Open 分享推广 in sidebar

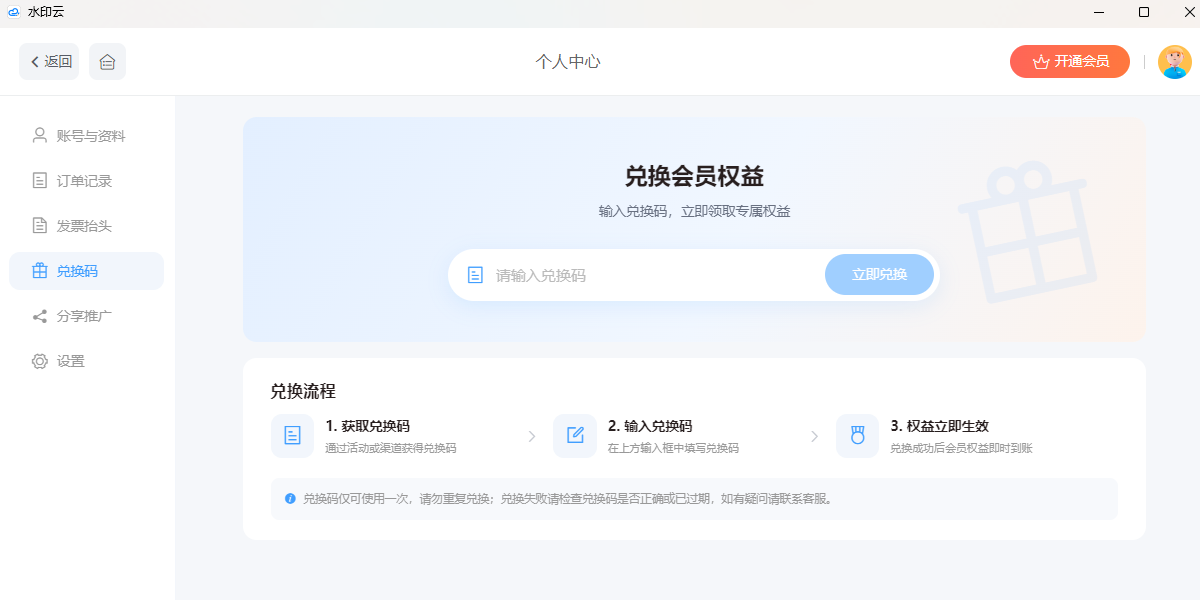click(x=86, y=316)
